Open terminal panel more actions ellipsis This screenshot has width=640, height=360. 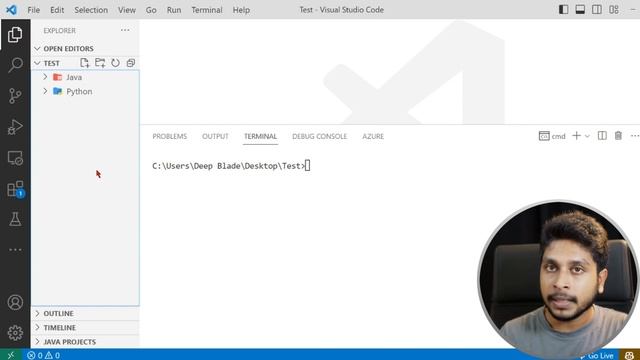635,136
